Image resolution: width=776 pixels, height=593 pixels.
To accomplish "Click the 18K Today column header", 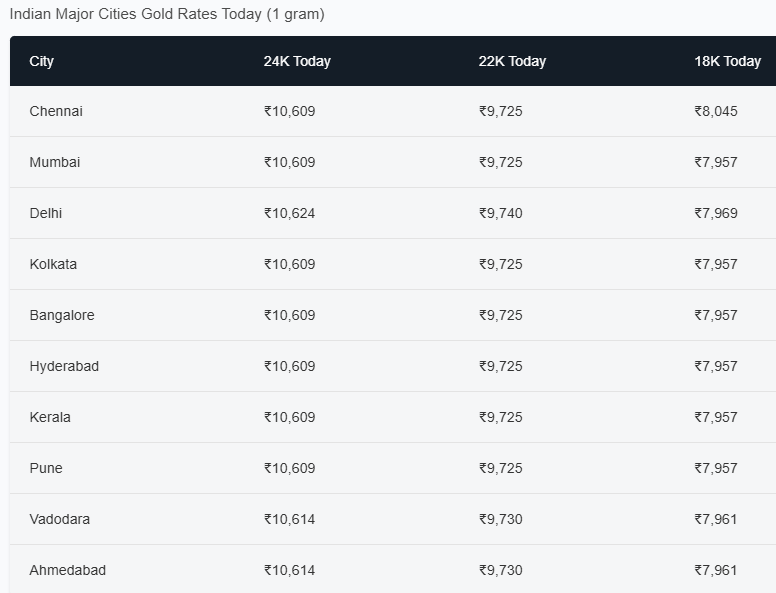I will (727, 61).
